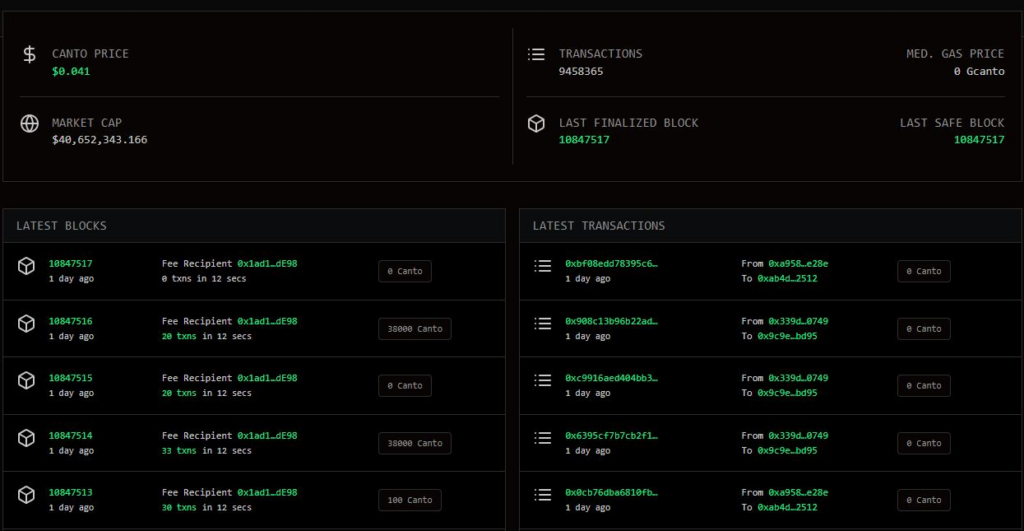View 20 txns of block 10847515
This screenshot has height=531, width=1024.
[179, 393]
